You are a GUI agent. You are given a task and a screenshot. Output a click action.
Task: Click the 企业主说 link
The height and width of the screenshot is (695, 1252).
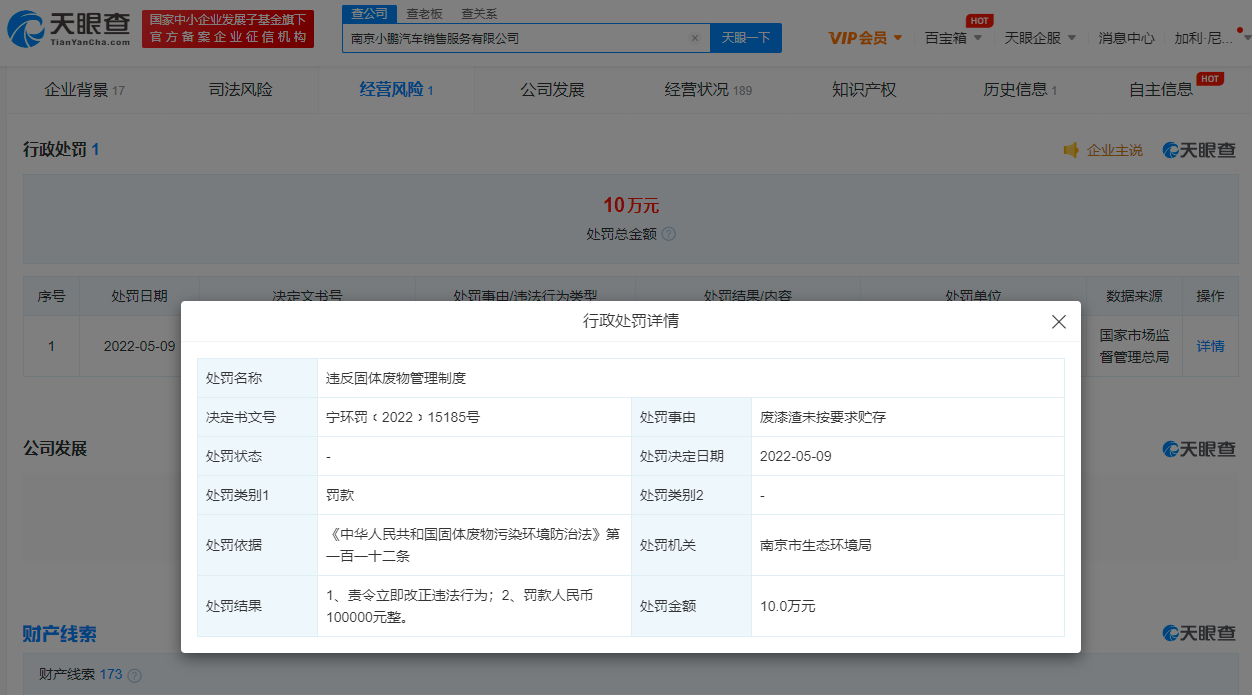pyautogui.click(x=1114, y=150)
